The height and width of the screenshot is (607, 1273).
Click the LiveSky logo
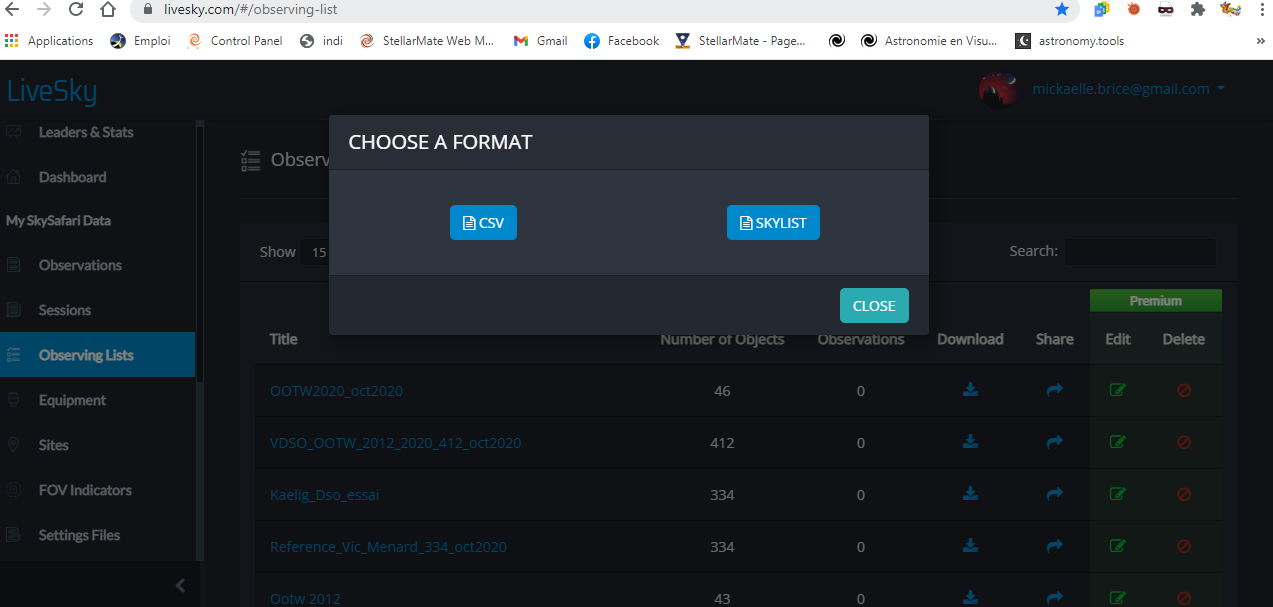pyautogui.click(x=52, y=92)
